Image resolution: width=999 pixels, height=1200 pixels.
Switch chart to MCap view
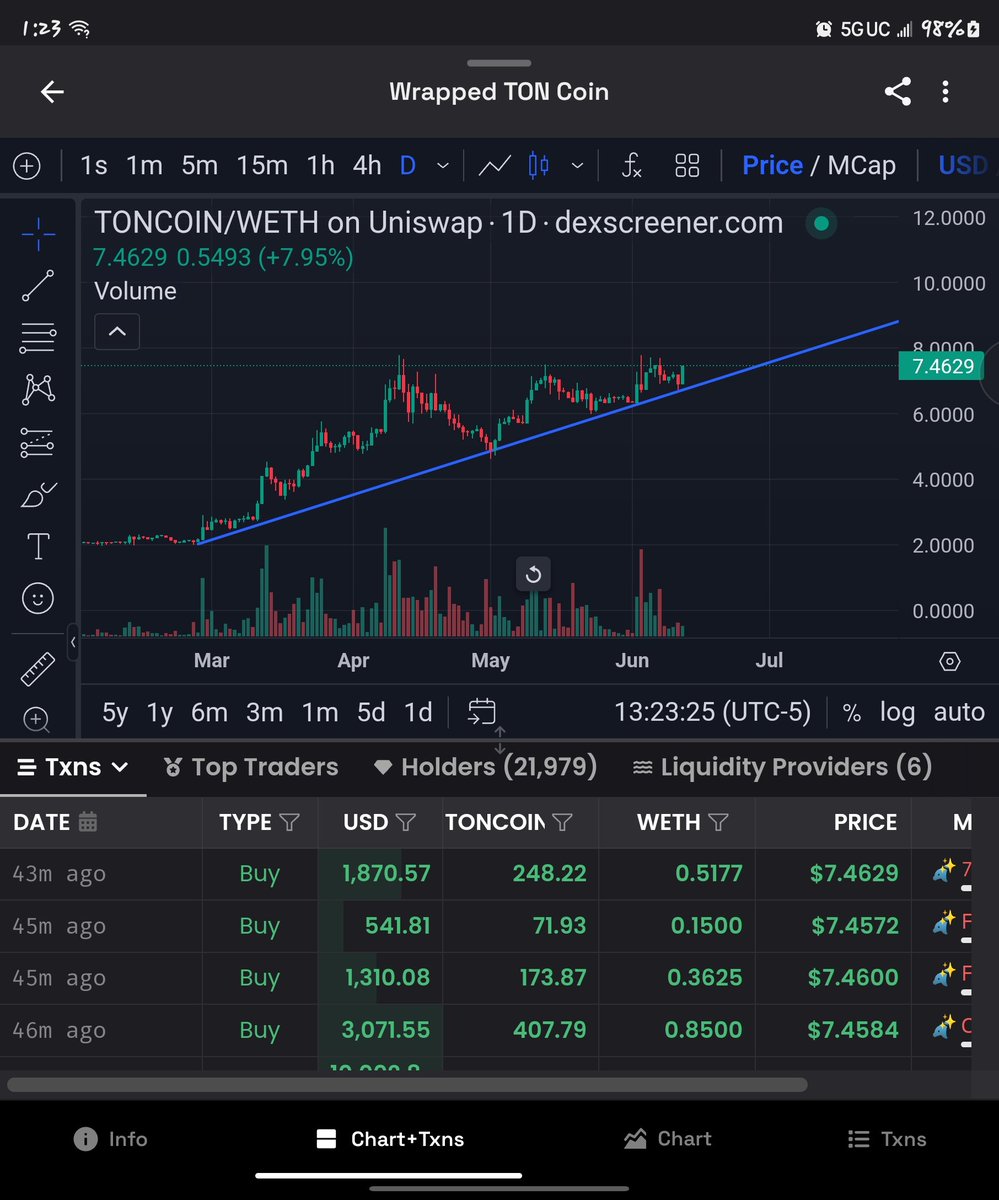pos(861,166)
